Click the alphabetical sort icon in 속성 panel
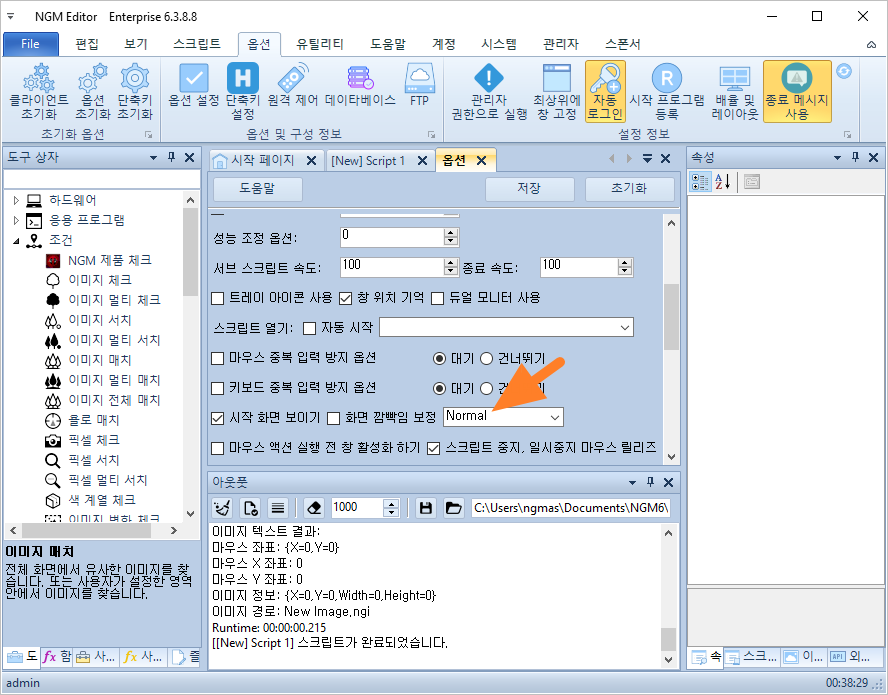888x695 pixels. point(723,182)
